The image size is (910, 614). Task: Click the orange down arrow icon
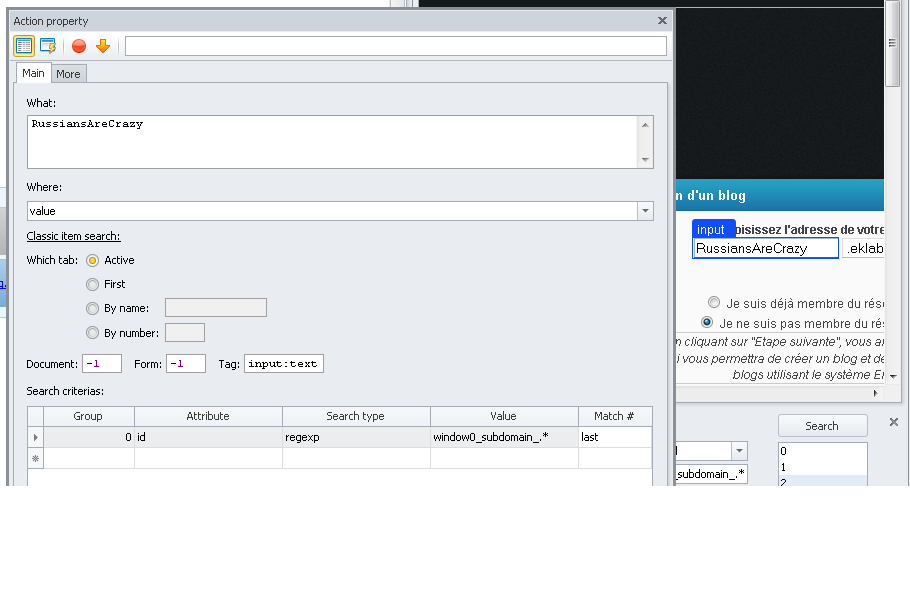pyautogui.click(x=103, y=46)
